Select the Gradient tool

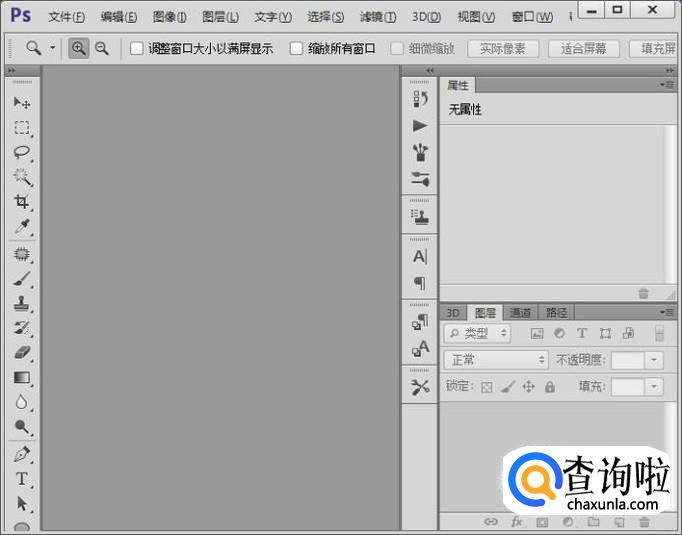(22, 378)
